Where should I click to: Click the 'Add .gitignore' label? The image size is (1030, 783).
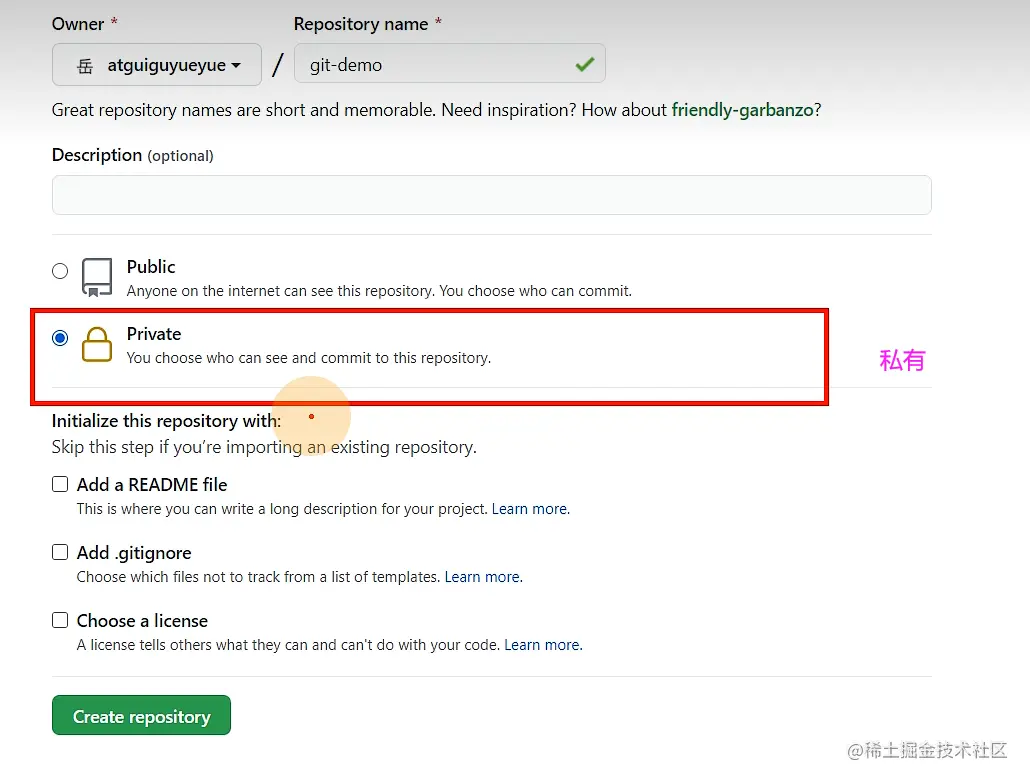134,553
